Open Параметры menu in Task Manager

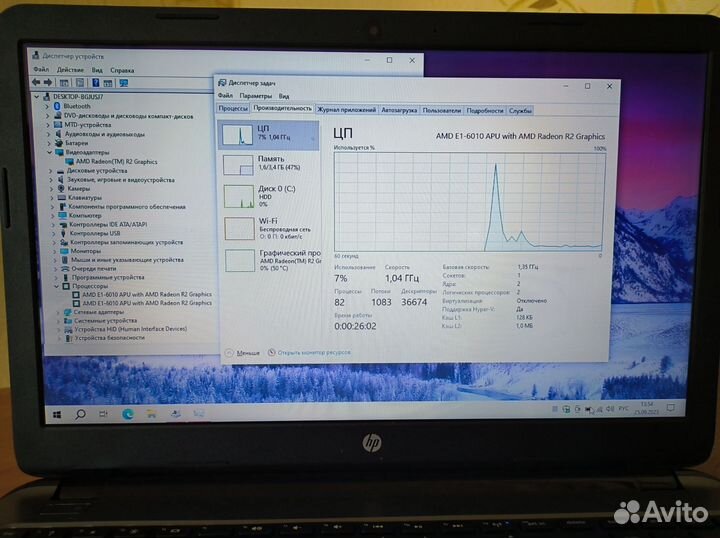click(x=256, y=95)
